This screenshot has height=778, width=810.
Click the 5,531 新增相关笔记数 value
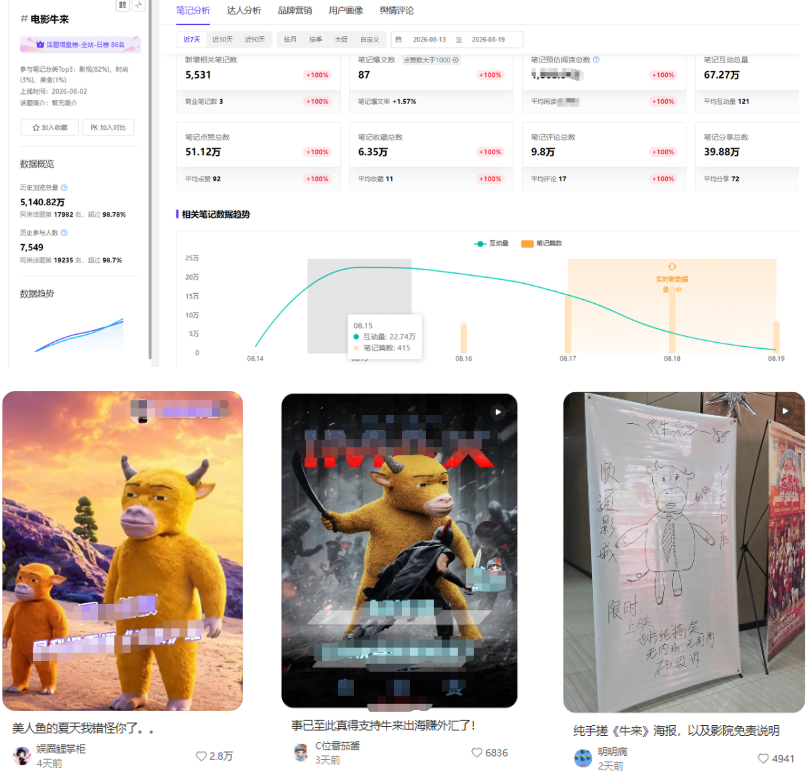click(198, 75)
